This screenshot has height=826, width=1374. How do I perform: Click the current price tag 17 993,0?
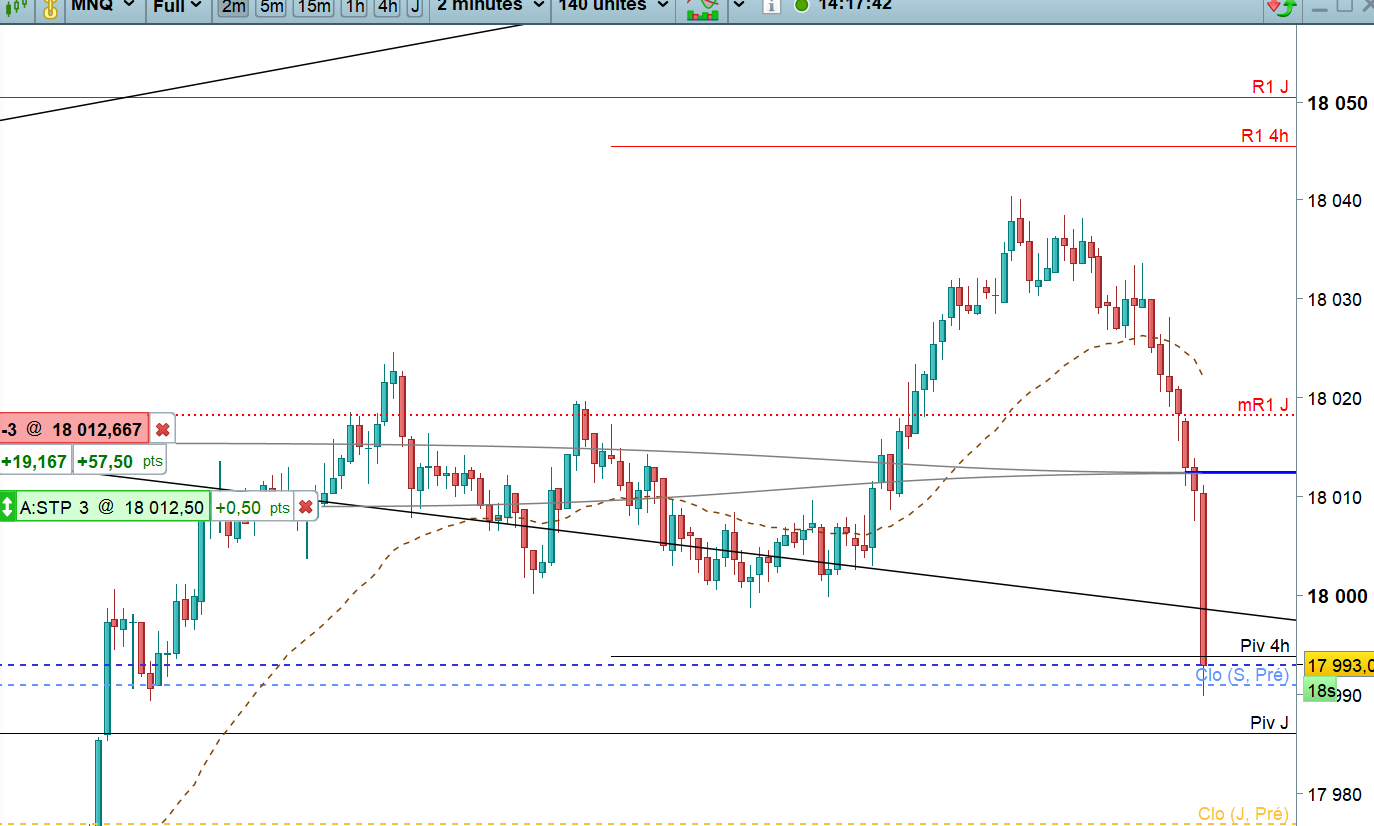click(1340, 665)
